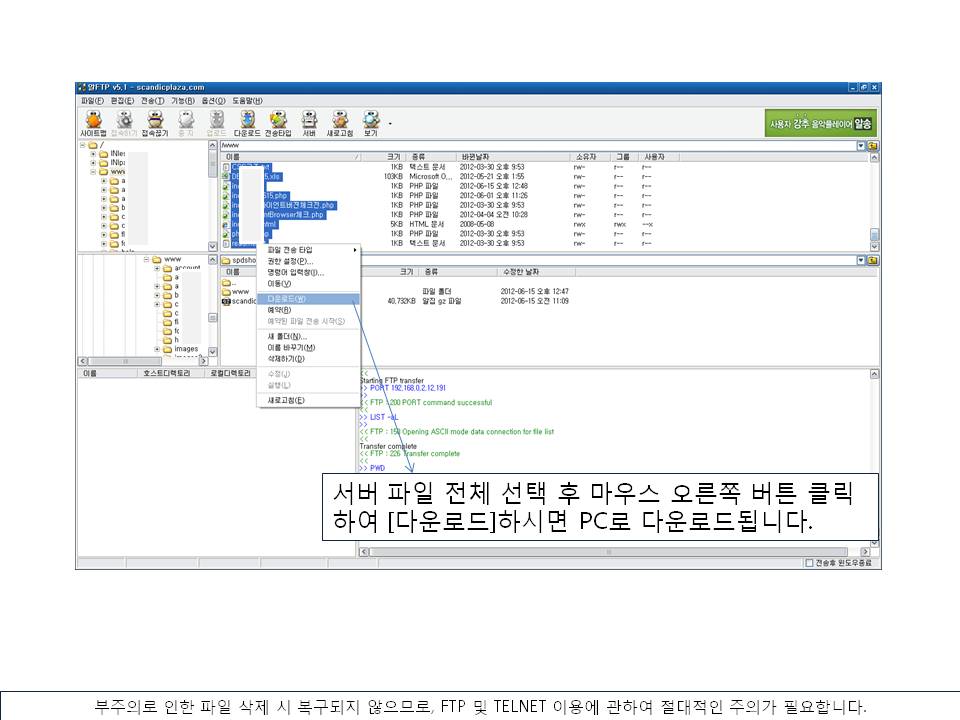960x720 pixels.
Task: Open the 전송타입 transfer type icon
Action: pos(278,122)
